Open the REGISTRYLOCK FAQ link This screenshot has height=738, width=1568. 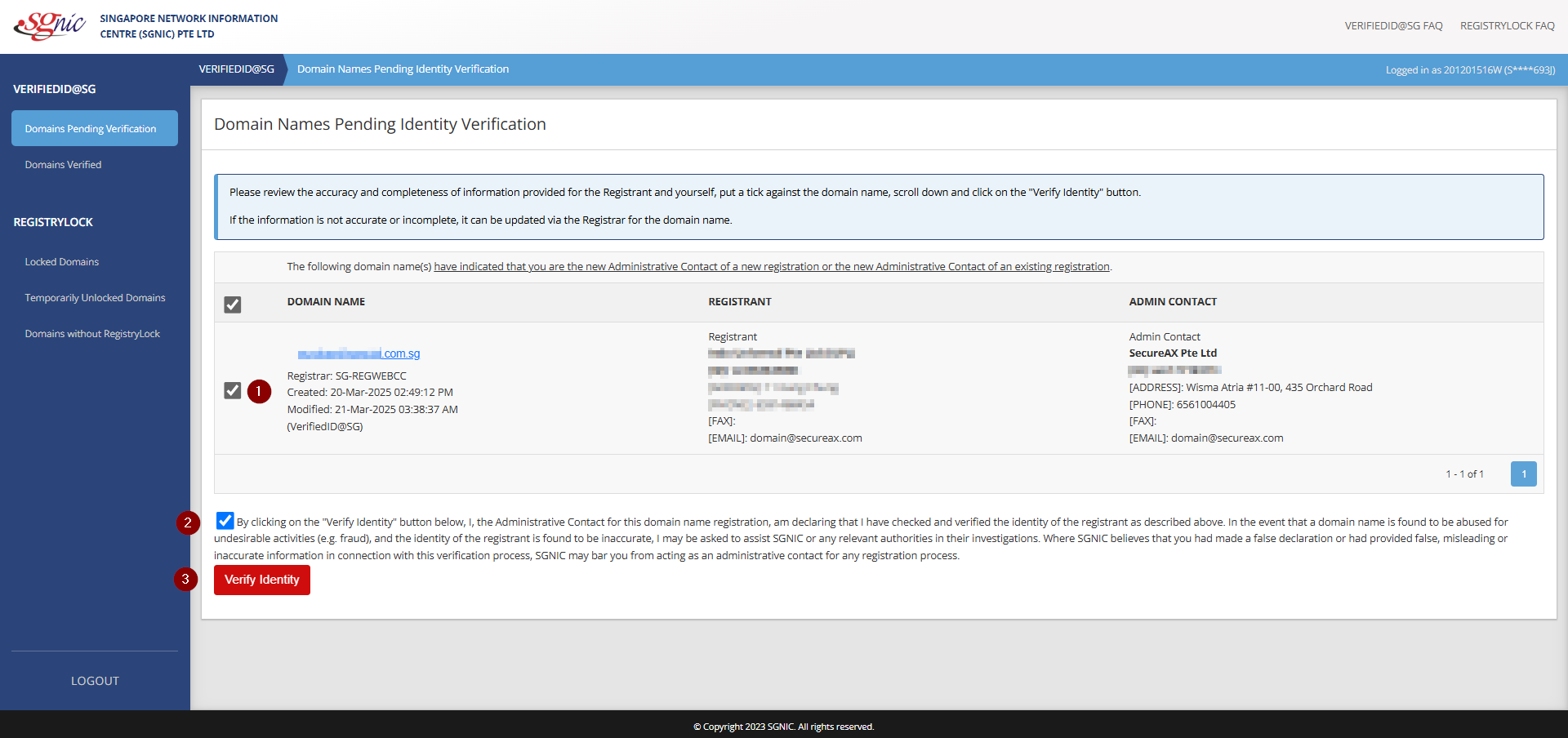pyautogui.click(x=1507, y=26)
